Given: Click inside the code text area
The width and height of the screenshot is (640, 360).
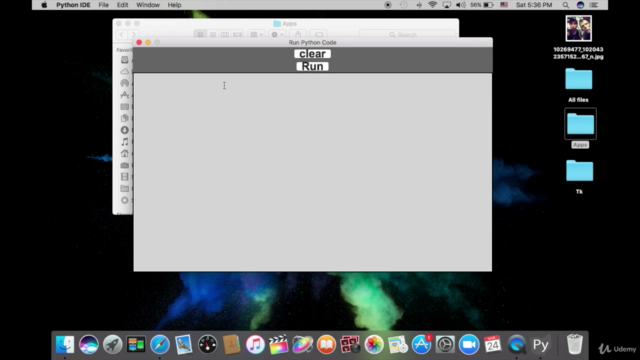Looking at the screenshot, I should coord(313,172).
